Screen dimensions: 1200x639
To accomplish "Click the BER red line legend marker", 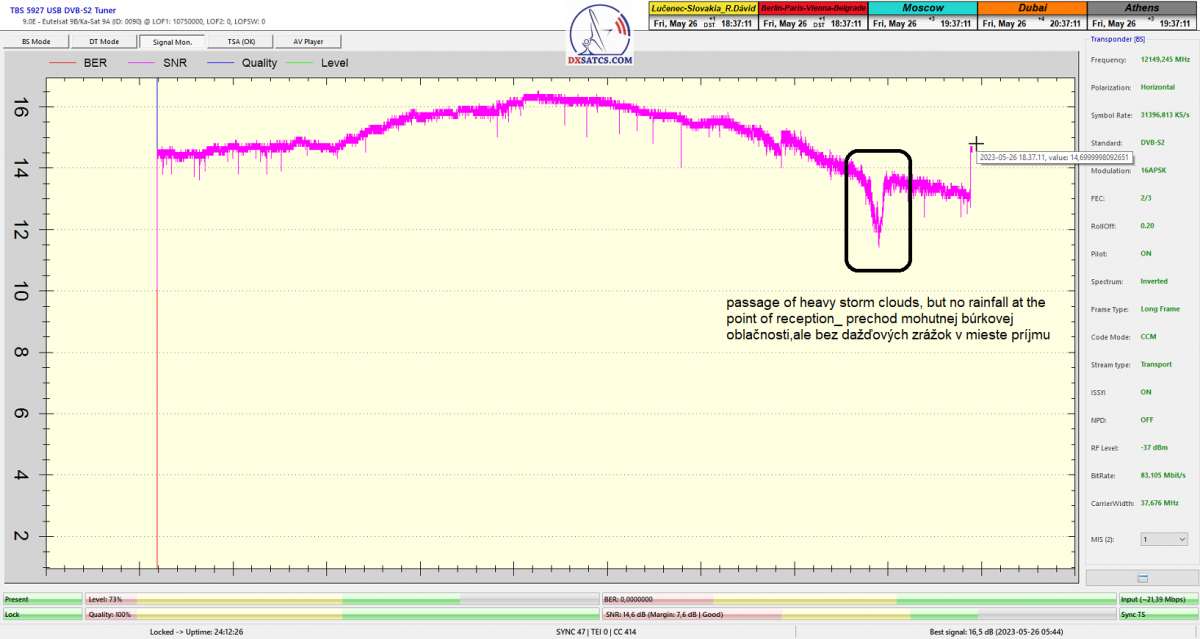I will [62, 63].
